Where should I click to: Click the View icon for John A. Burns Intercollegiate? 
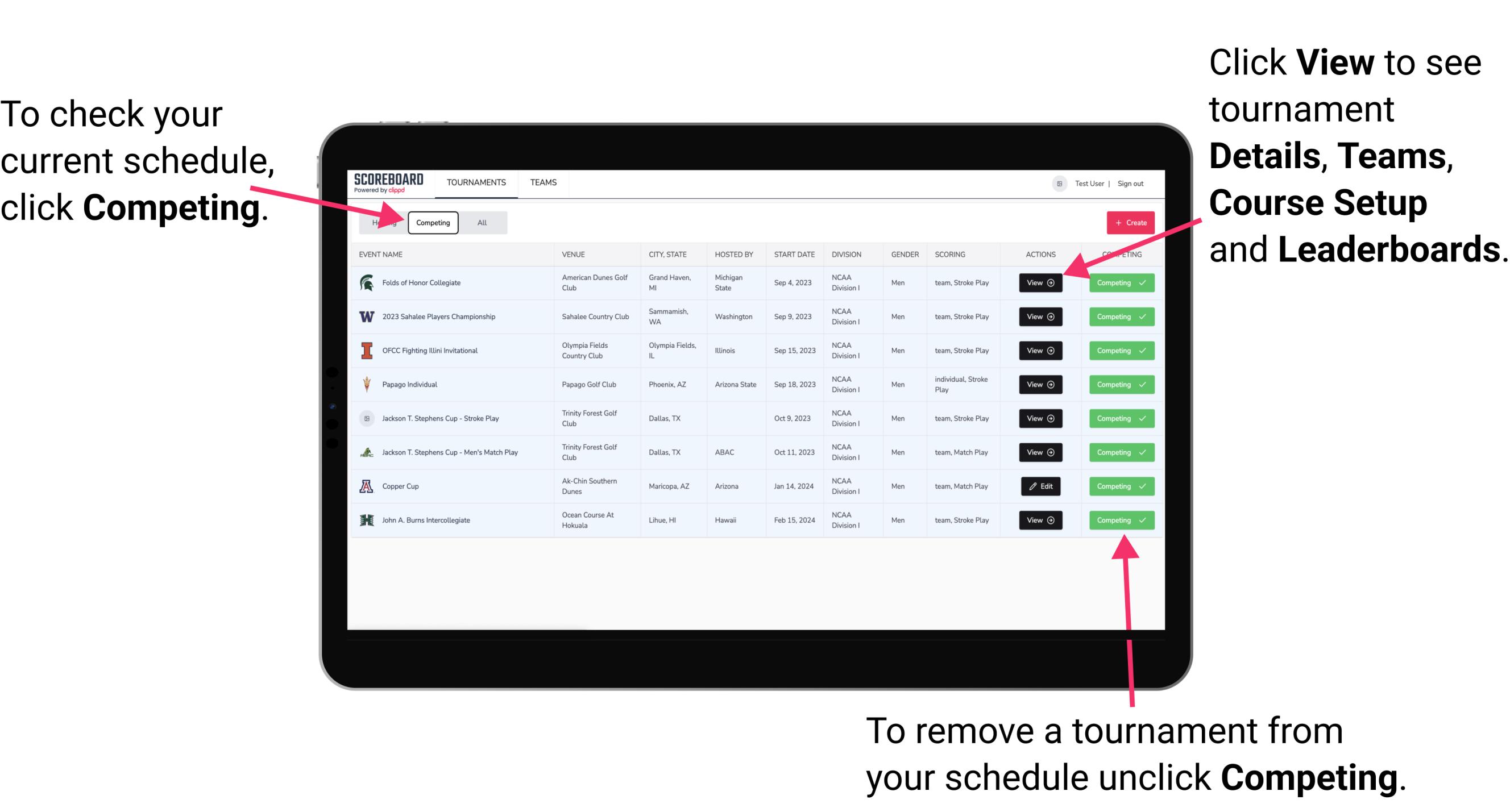point(1041,519)
